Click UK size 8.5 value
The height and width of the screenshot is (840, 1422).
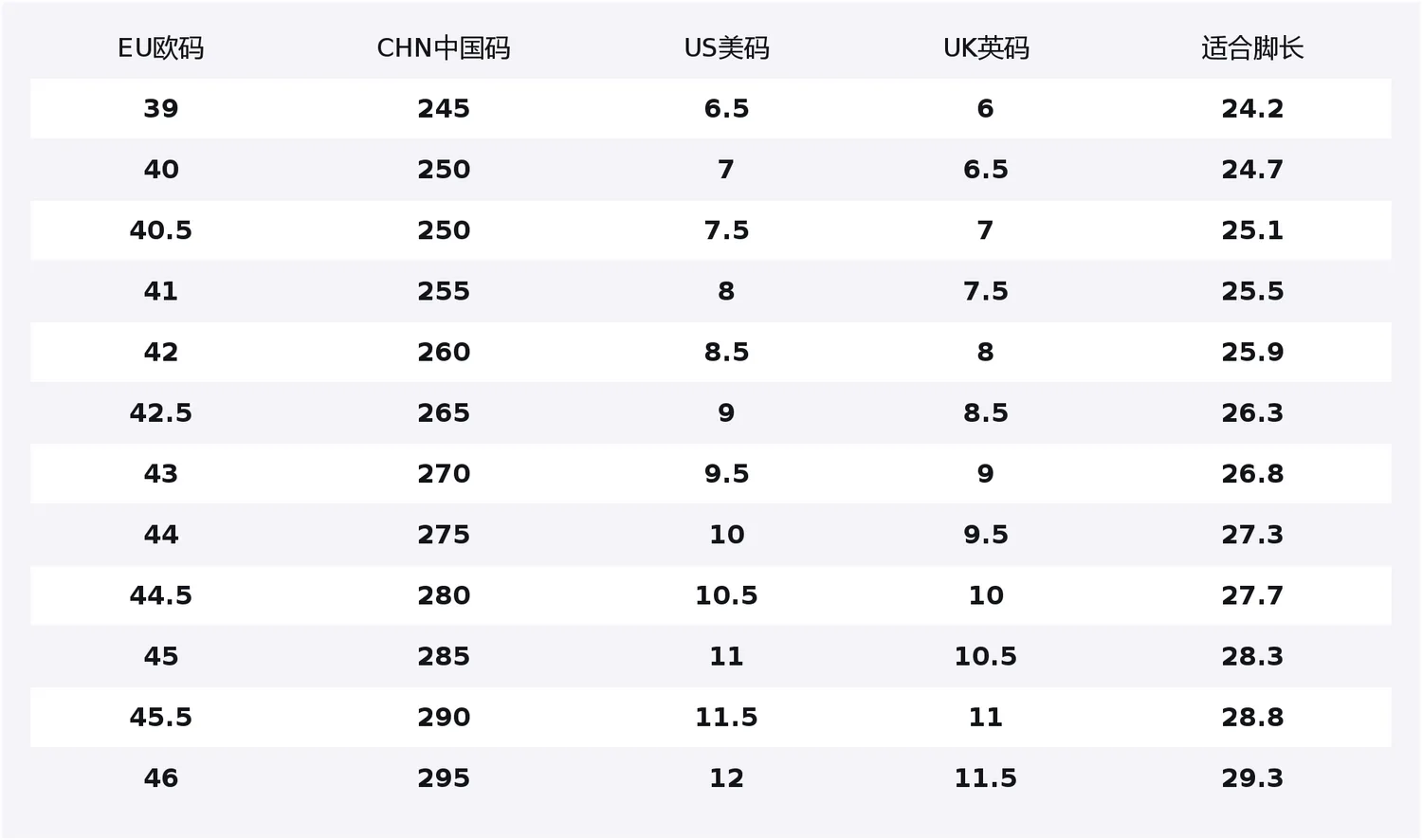coord(986,413)
